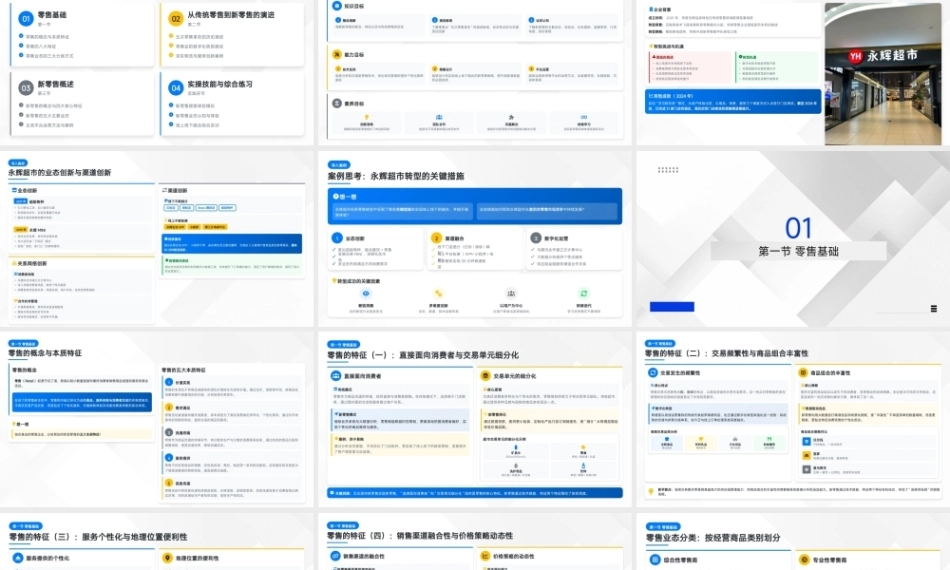Open the slide 零售的概念与本质特征
Viewport: 950px width, 570px height.
point(156,419)
